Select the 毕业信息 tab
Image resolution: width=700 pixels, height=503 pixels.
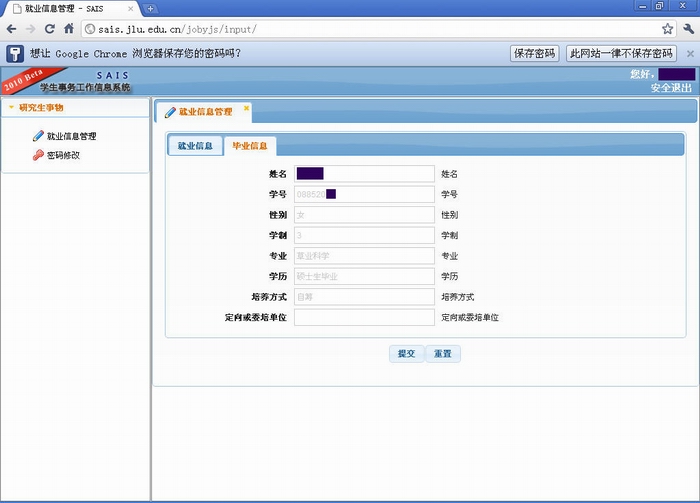[249, 146]
